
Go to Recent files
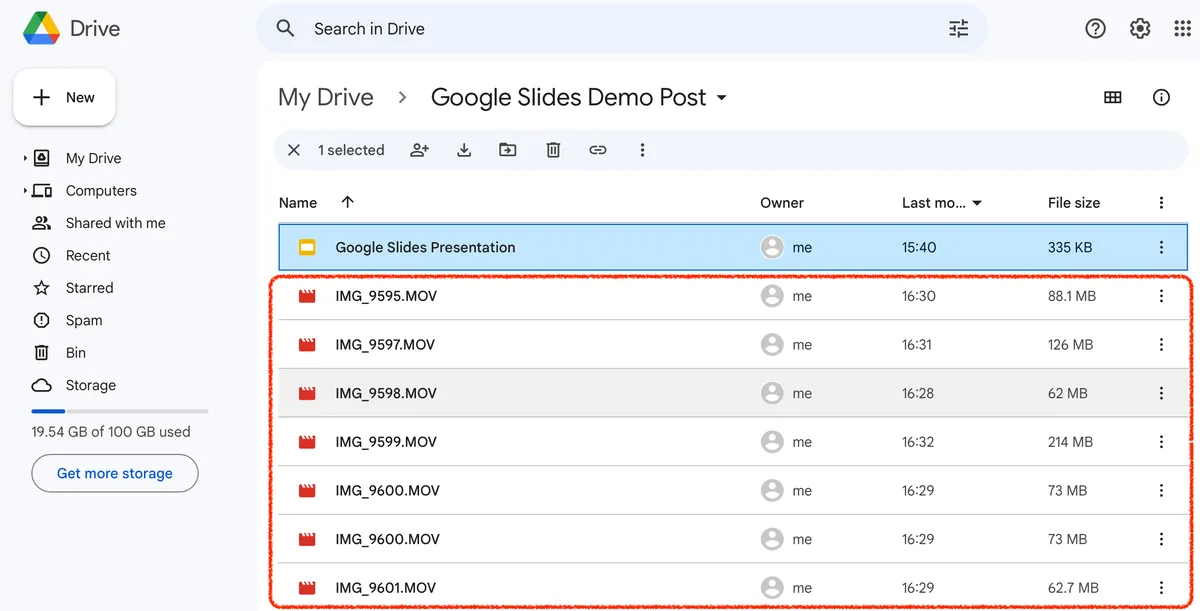88,255
